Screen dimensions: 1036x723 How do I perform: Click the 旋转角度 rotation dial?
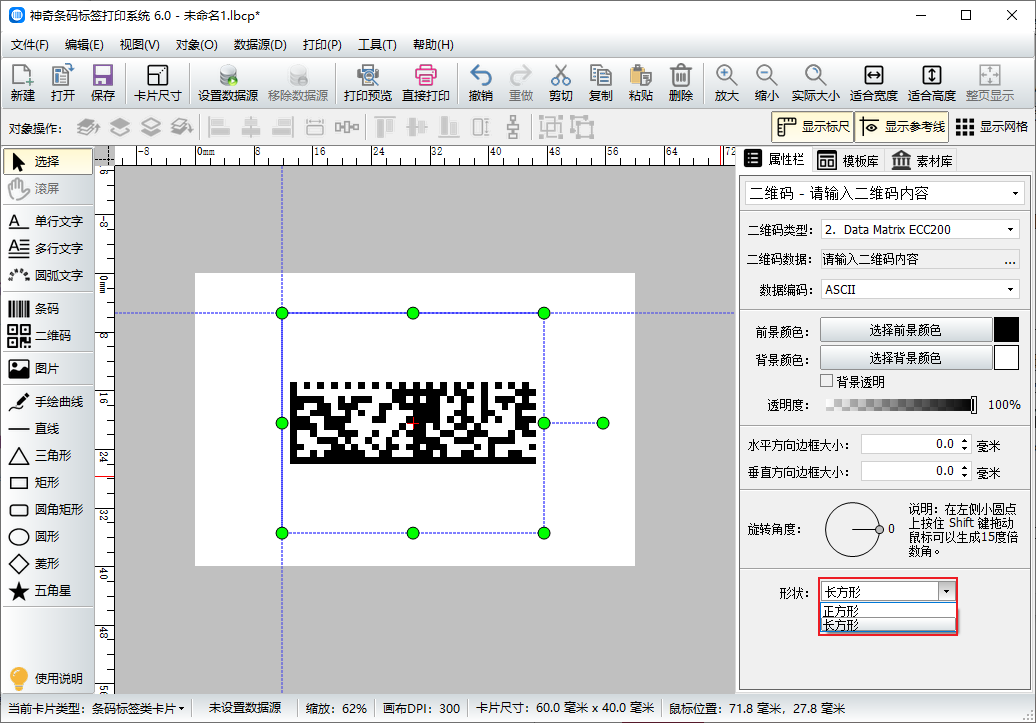click(x=852, y=529)
